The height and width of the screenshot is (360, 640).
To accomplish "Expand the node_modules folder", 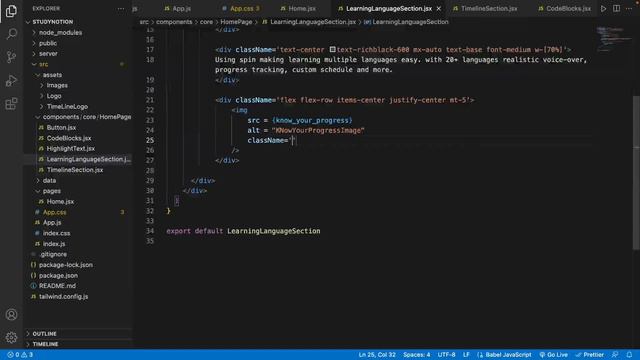I will [60, 32].
